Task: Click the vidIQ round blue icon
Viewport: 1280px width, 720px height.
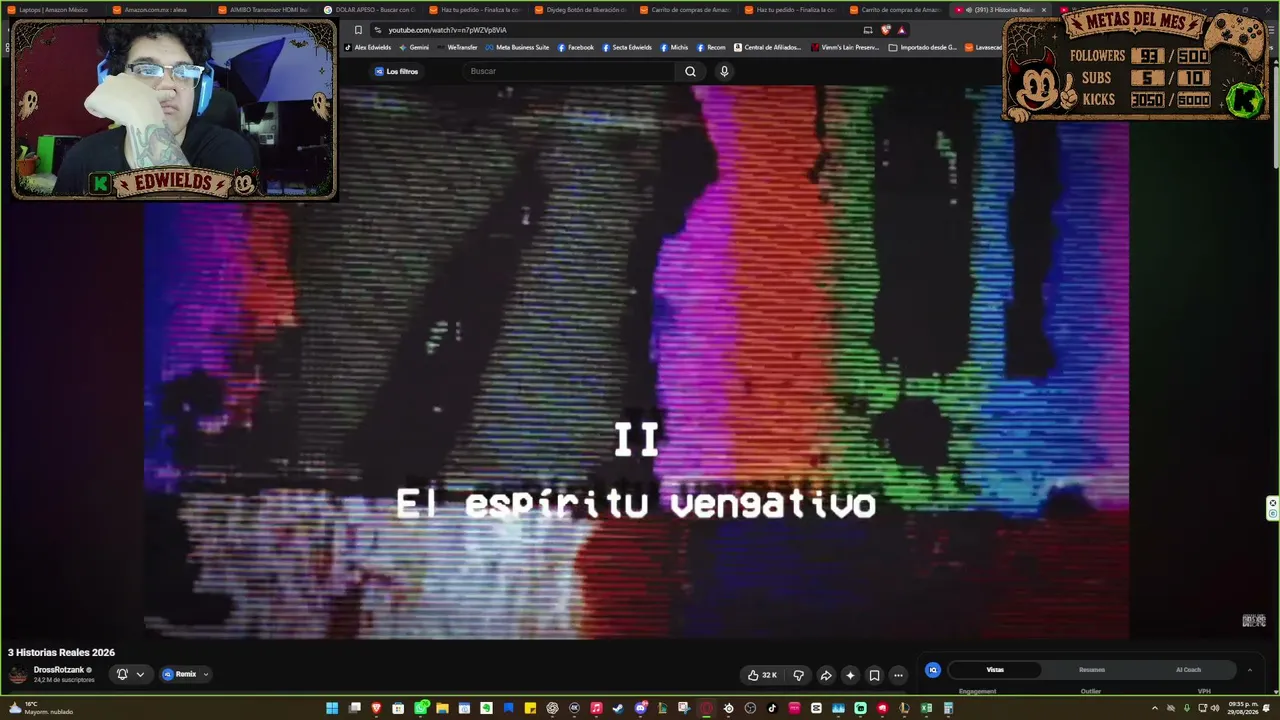Action: [x=933, y=670]
